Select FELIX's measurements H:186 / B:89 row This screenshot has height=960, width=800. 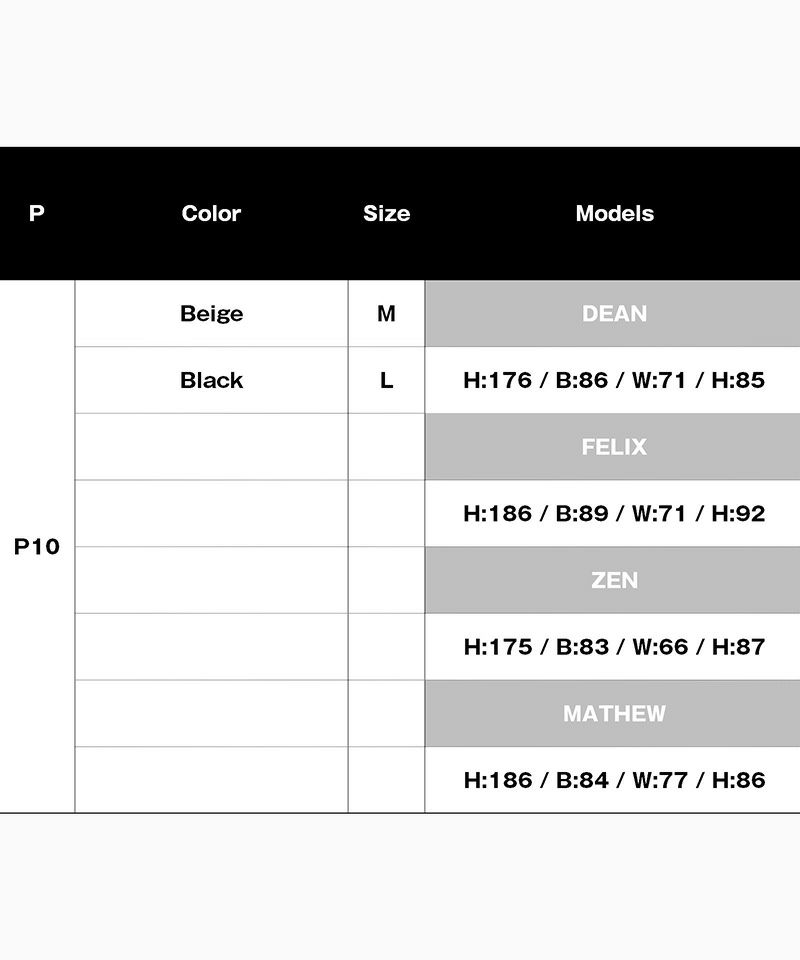tap(614, 513)
